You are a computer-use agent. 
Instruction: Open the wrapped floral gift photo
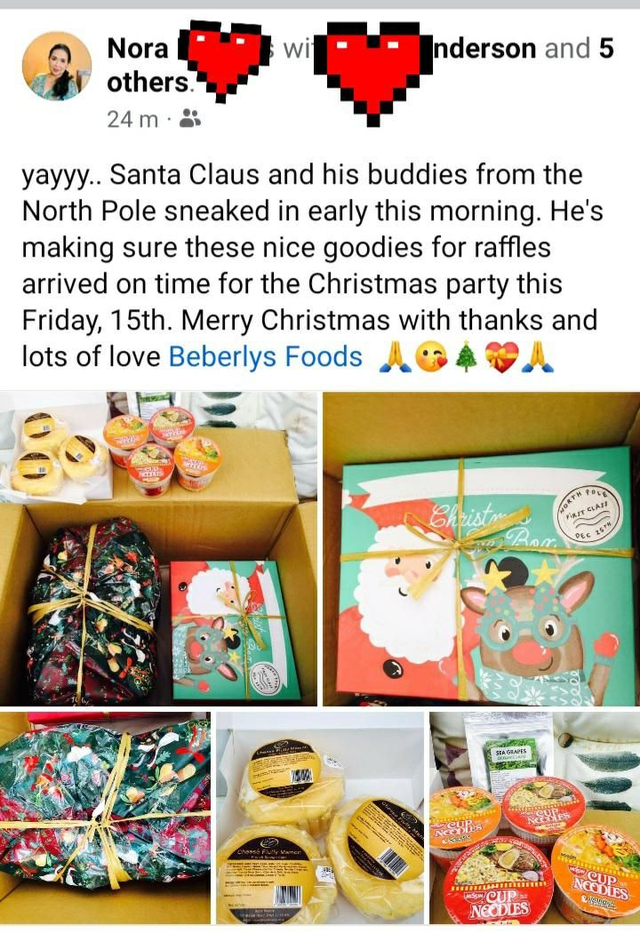105,818
